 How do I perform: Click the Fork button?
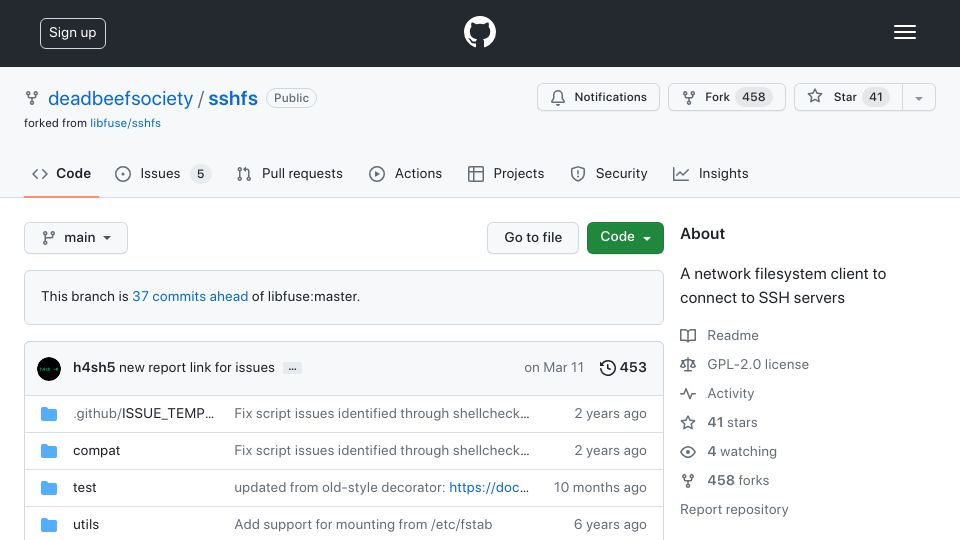click(x=727, y=97)
